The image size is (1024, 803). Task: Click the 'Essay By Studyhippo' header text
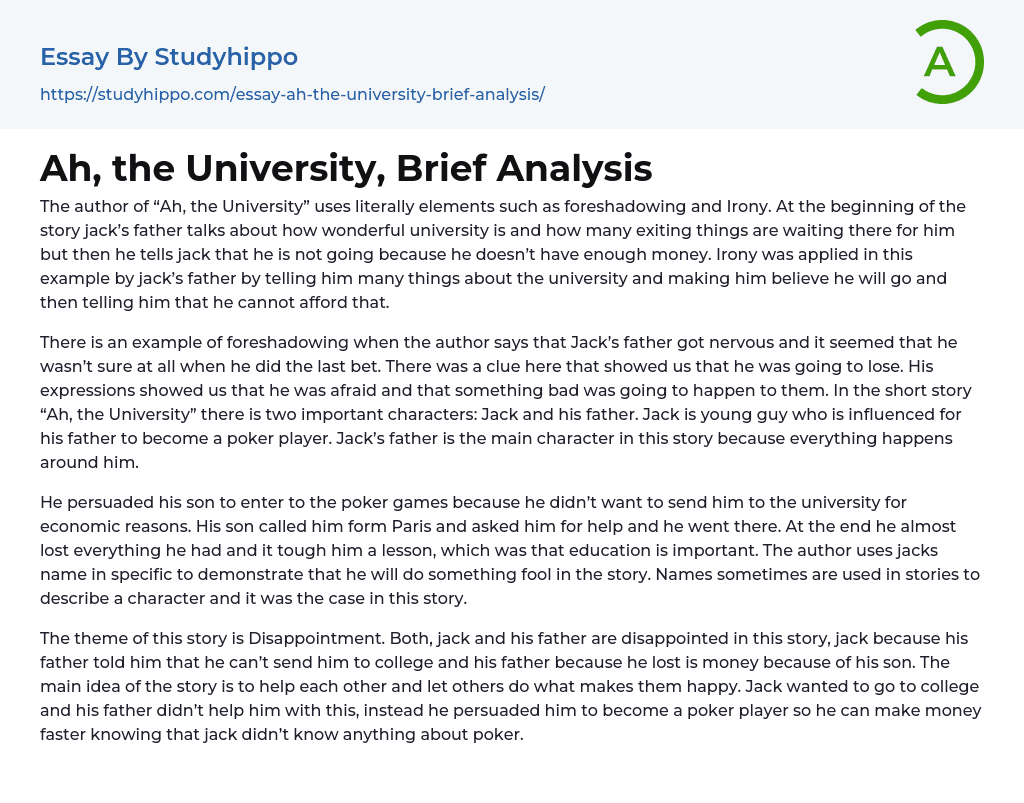169,57
